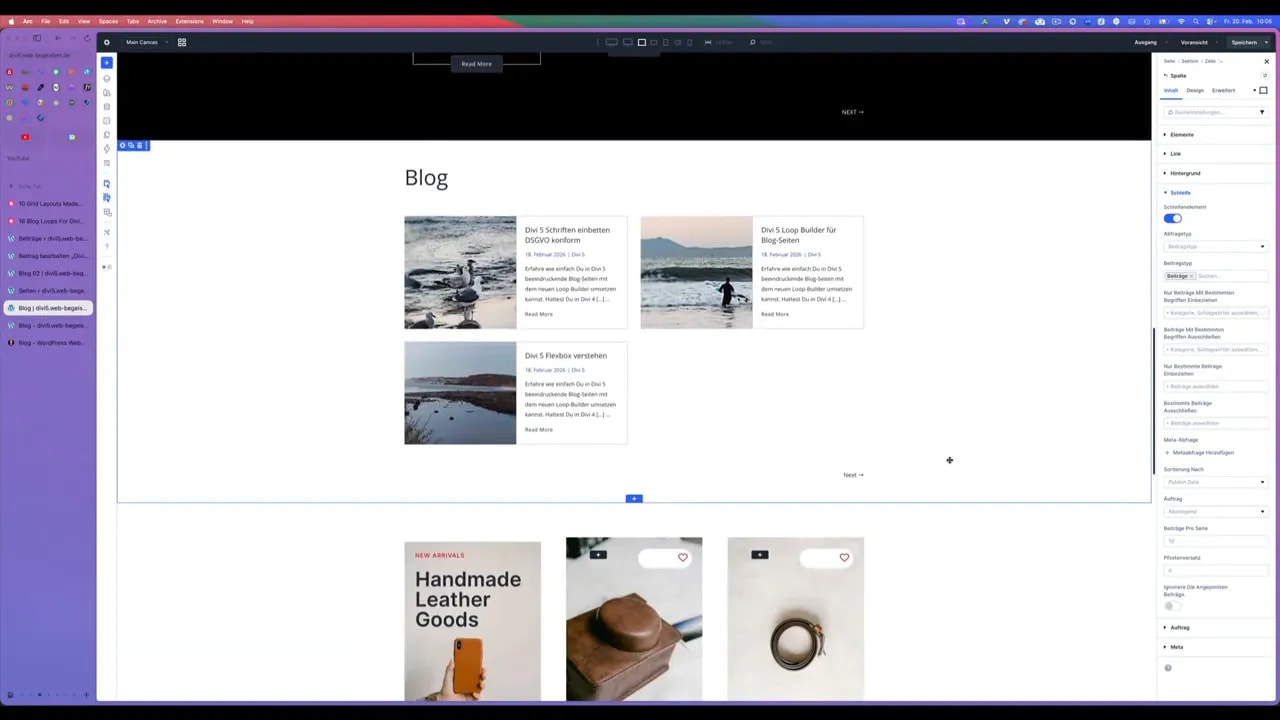Viewport: 1280px width, 720px height.
Task: Disable the Schleifenelement toggle
Action: click(x=1172, y=217)
